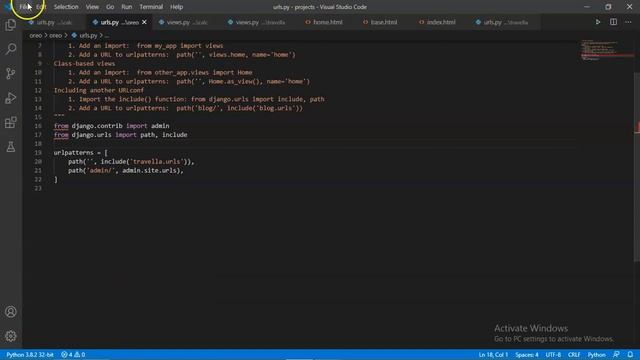Screen dimensions: 640x360
Task: Open the Run menu
Action: click(127, 7)
